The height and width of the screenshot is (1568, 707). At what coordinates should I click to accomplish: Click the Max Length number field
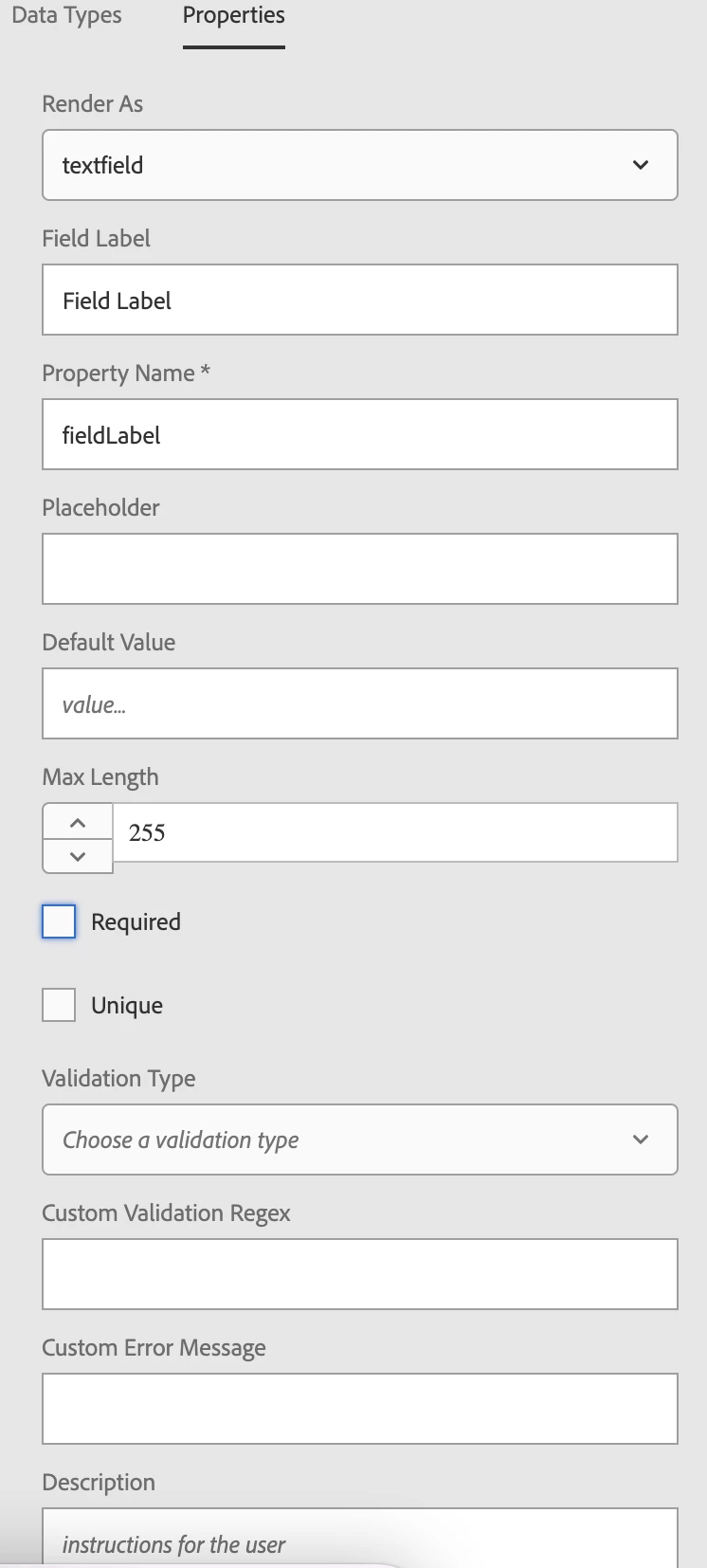(394, 833)
